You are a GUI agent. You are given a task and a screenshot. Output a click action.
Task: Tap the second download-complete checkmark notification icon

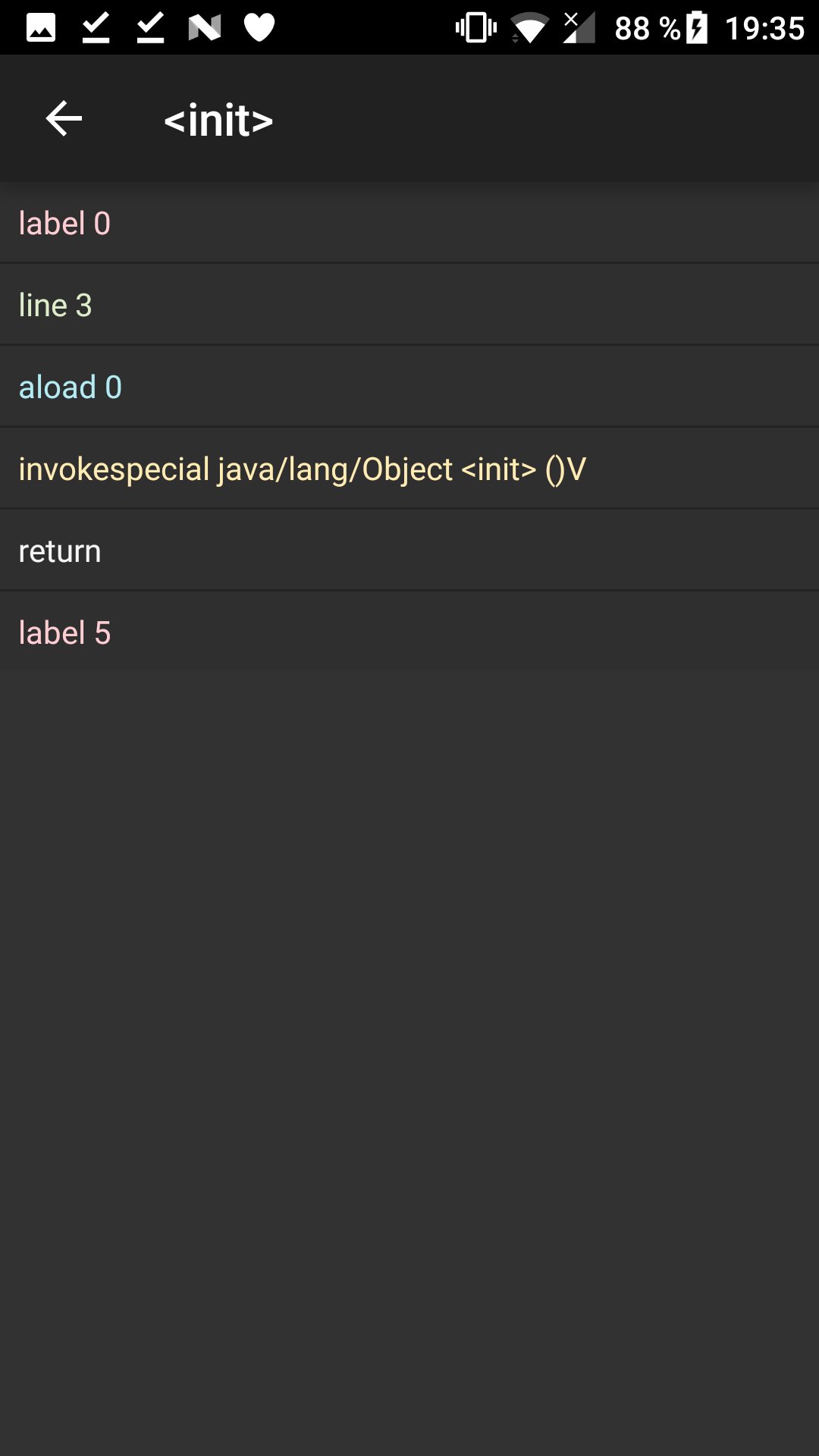pyautogui.click(x=150, y=28)
